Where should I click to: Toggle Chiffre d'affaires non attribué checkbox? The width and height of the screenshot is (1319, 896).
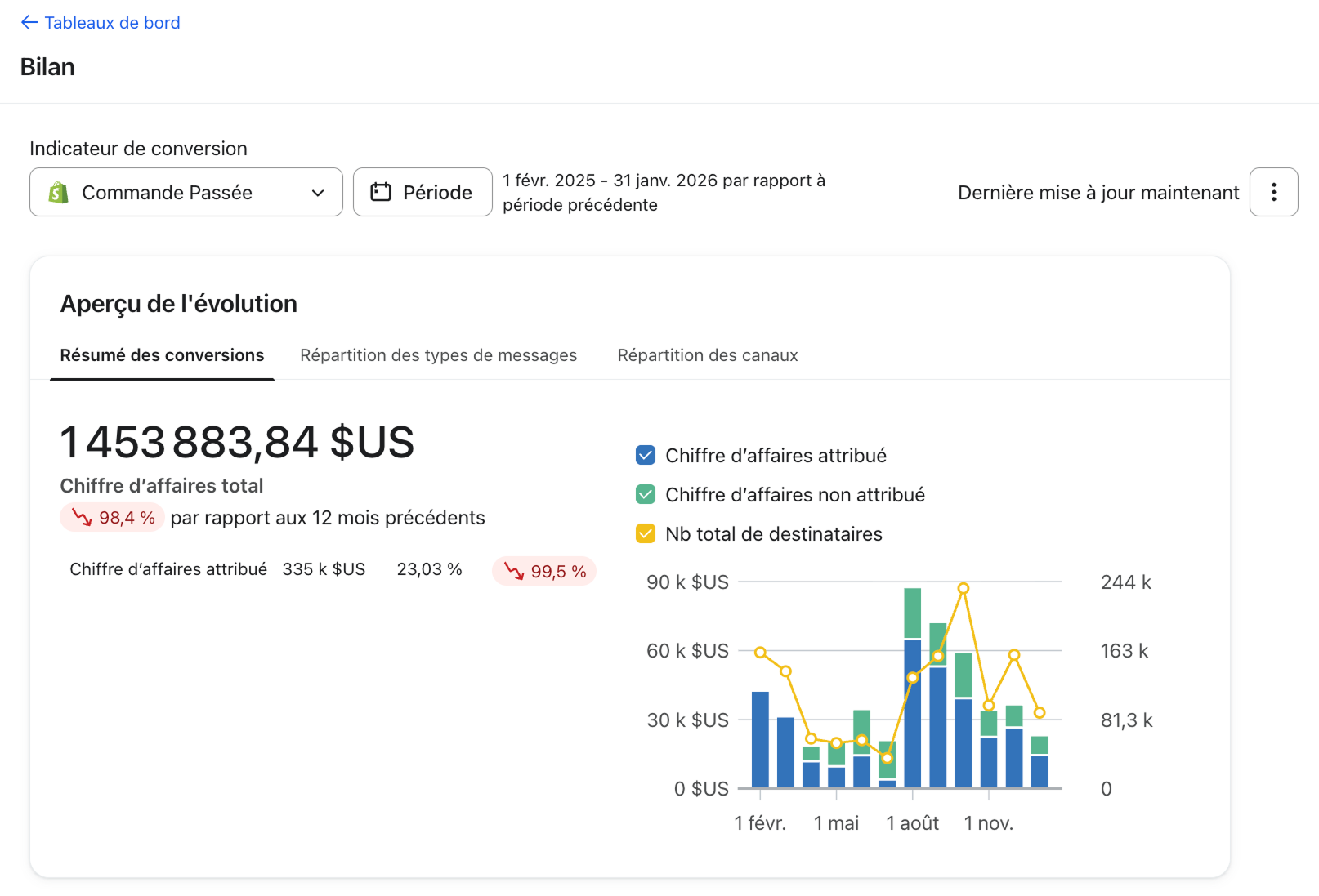(x=646, y=494)
